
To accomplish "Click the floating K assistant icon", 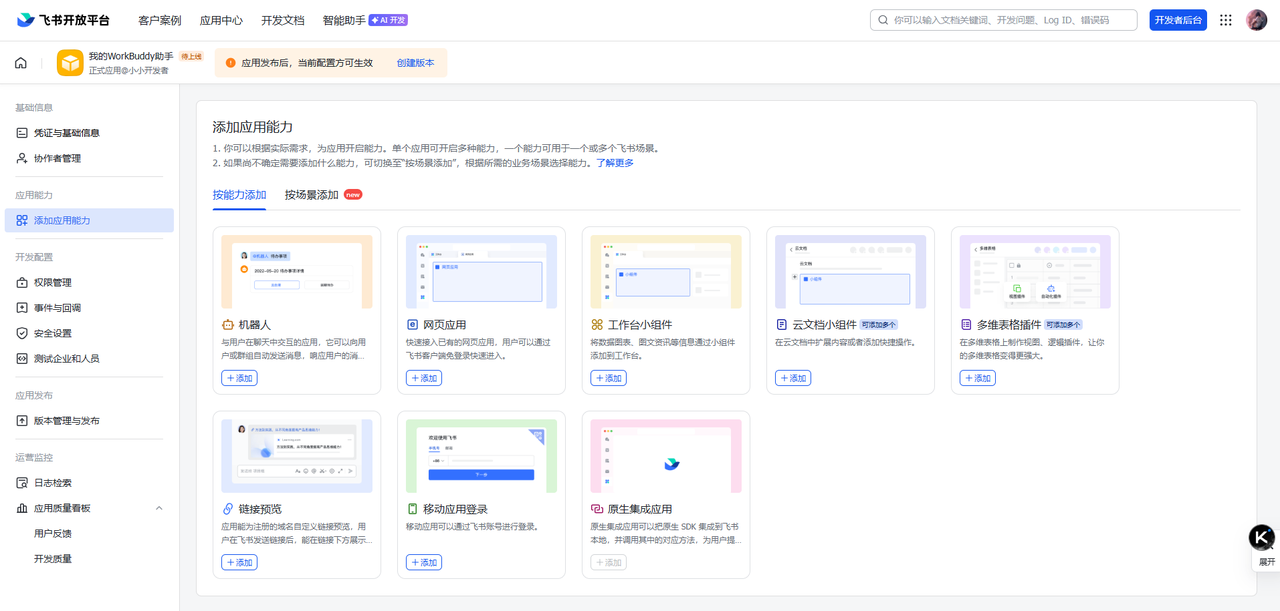I will (1262, 538).
